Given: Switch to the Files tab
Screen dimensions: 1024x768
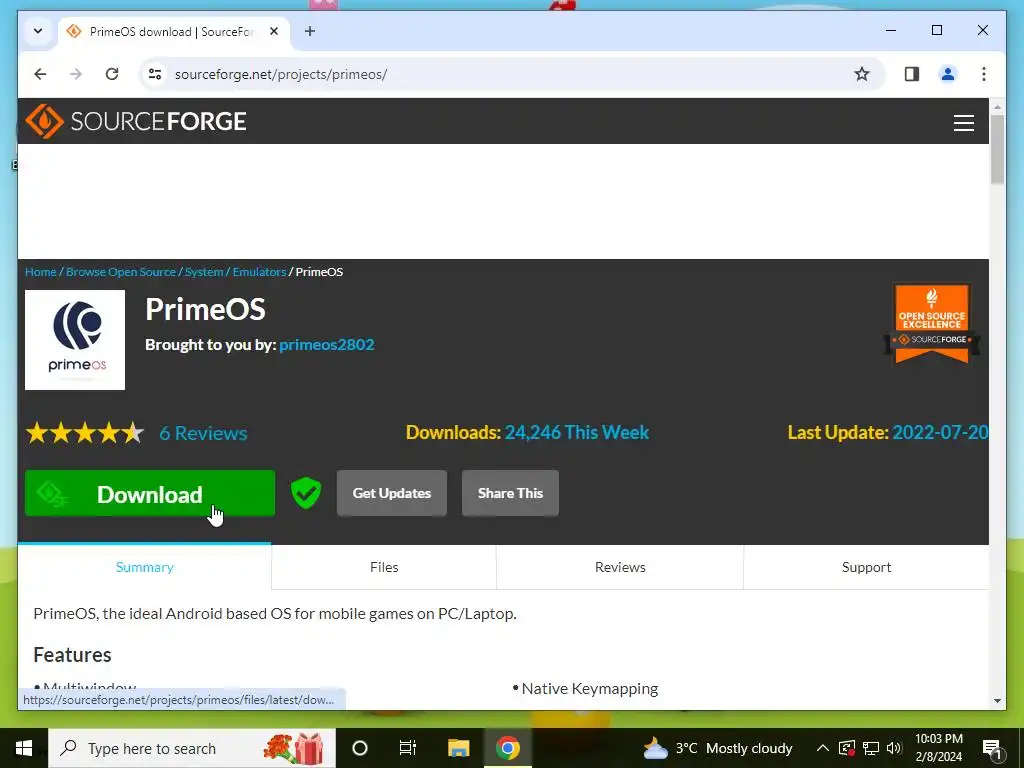Looking at the screenshot, I should click(384, 567).
